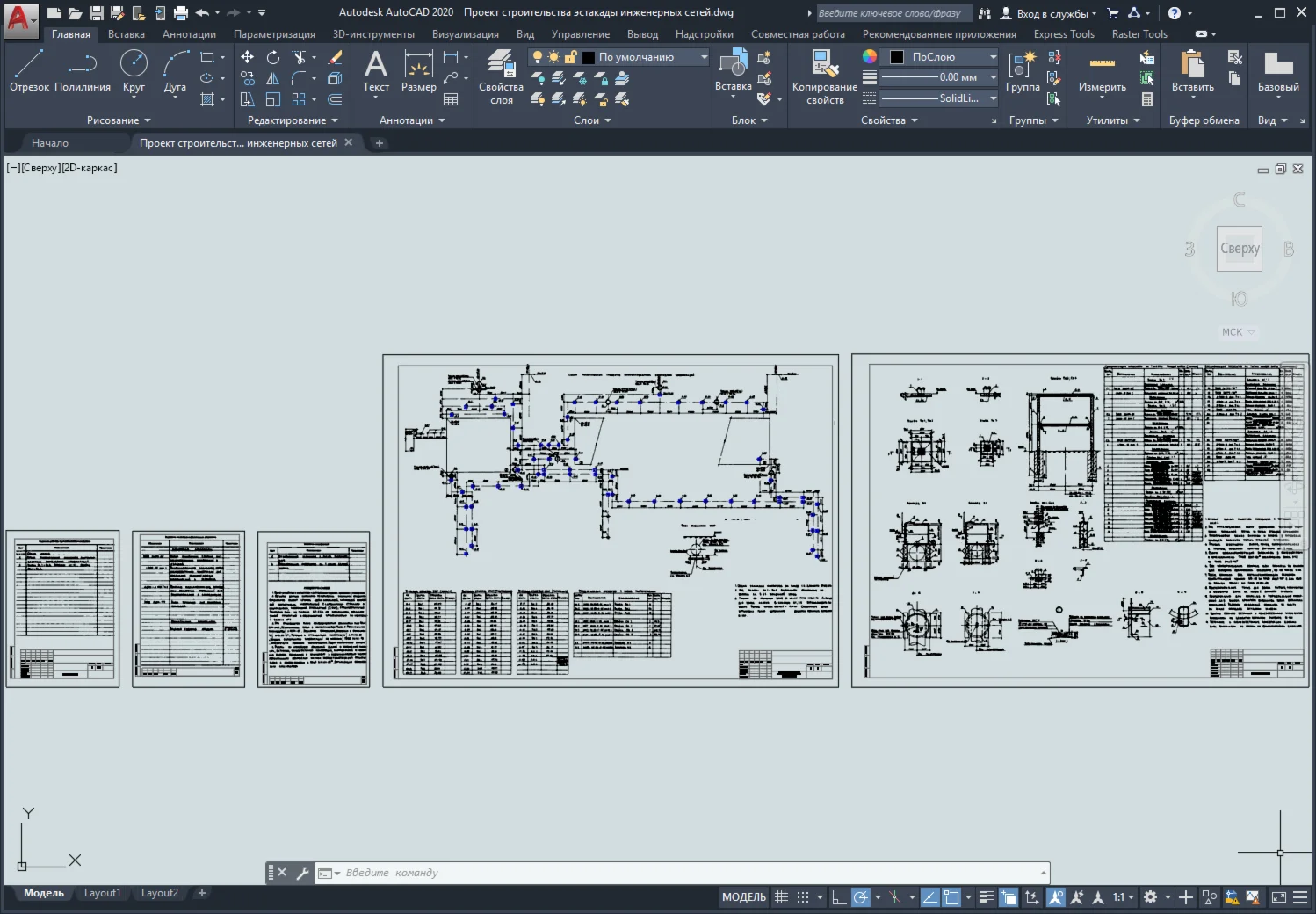
Task: Select the Текст annotation tool
Action: 376,70
